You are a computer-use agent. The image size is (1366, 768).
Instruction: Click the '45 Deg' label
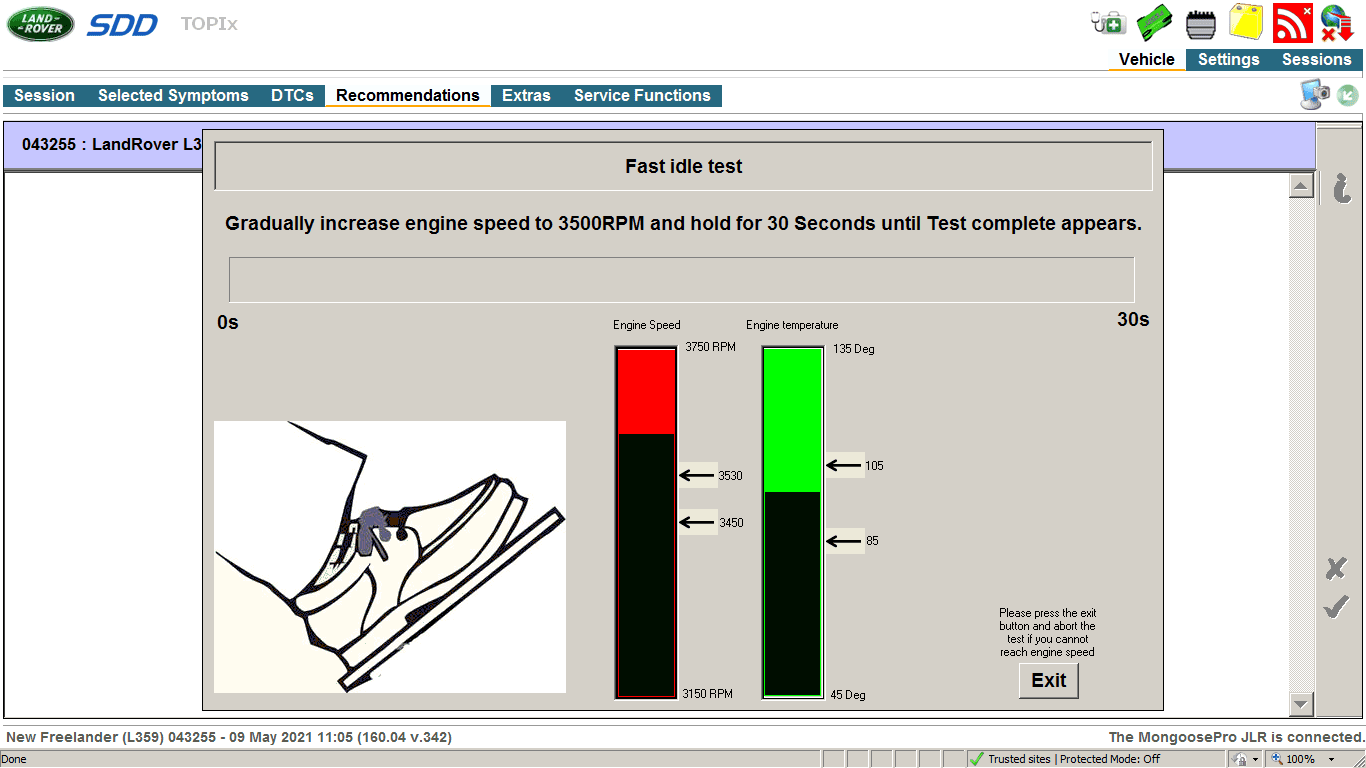coord(848,695)
